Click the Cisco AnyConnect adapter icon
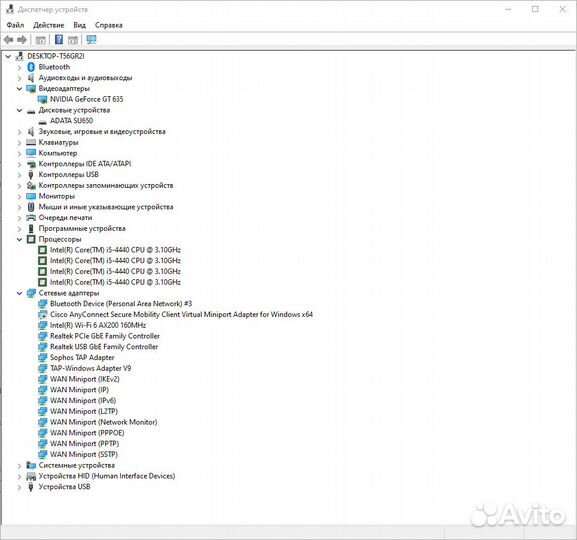The width and height of the screenshot is (577, 540). (x=43, y=315)
